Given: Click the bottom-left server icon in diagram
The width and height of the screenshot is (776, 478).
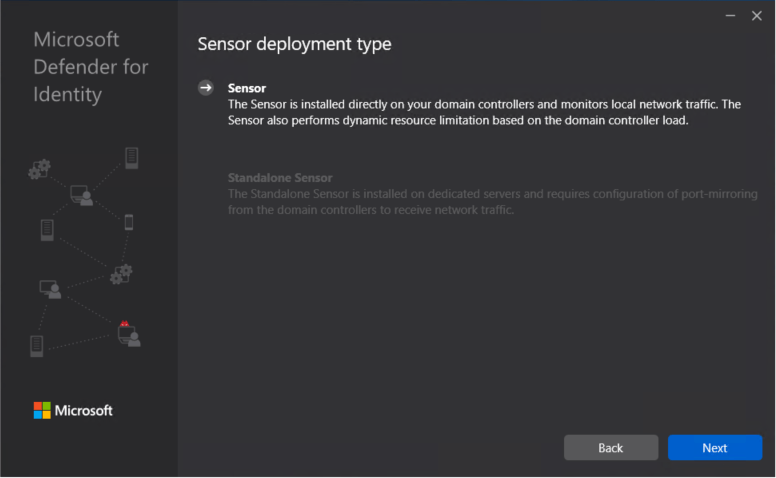Looking at the screenshot, I should pos(37,346).
